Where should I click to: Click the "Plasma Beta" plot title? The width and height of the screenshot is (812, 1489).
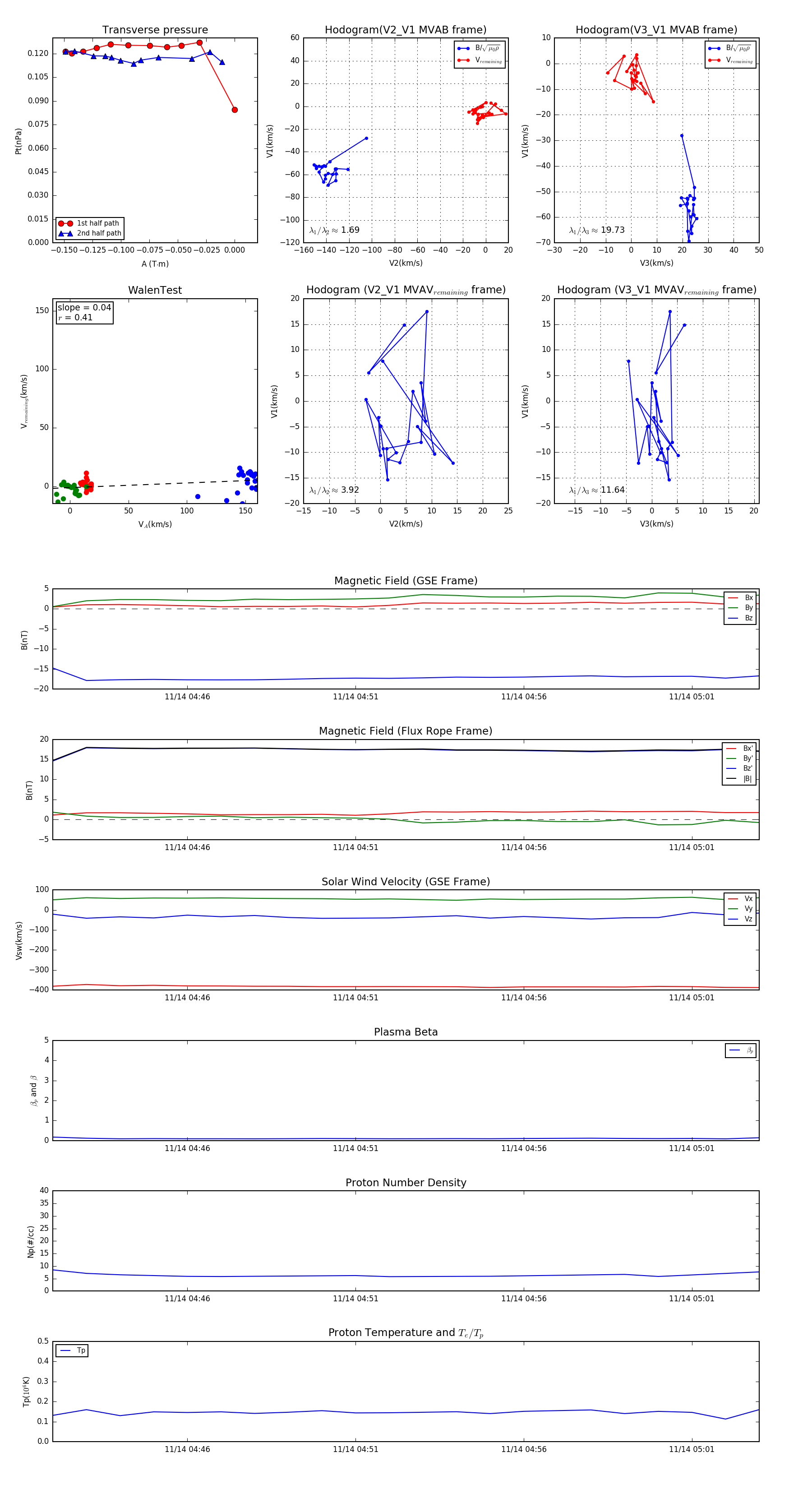click(x=406, y=1032)
